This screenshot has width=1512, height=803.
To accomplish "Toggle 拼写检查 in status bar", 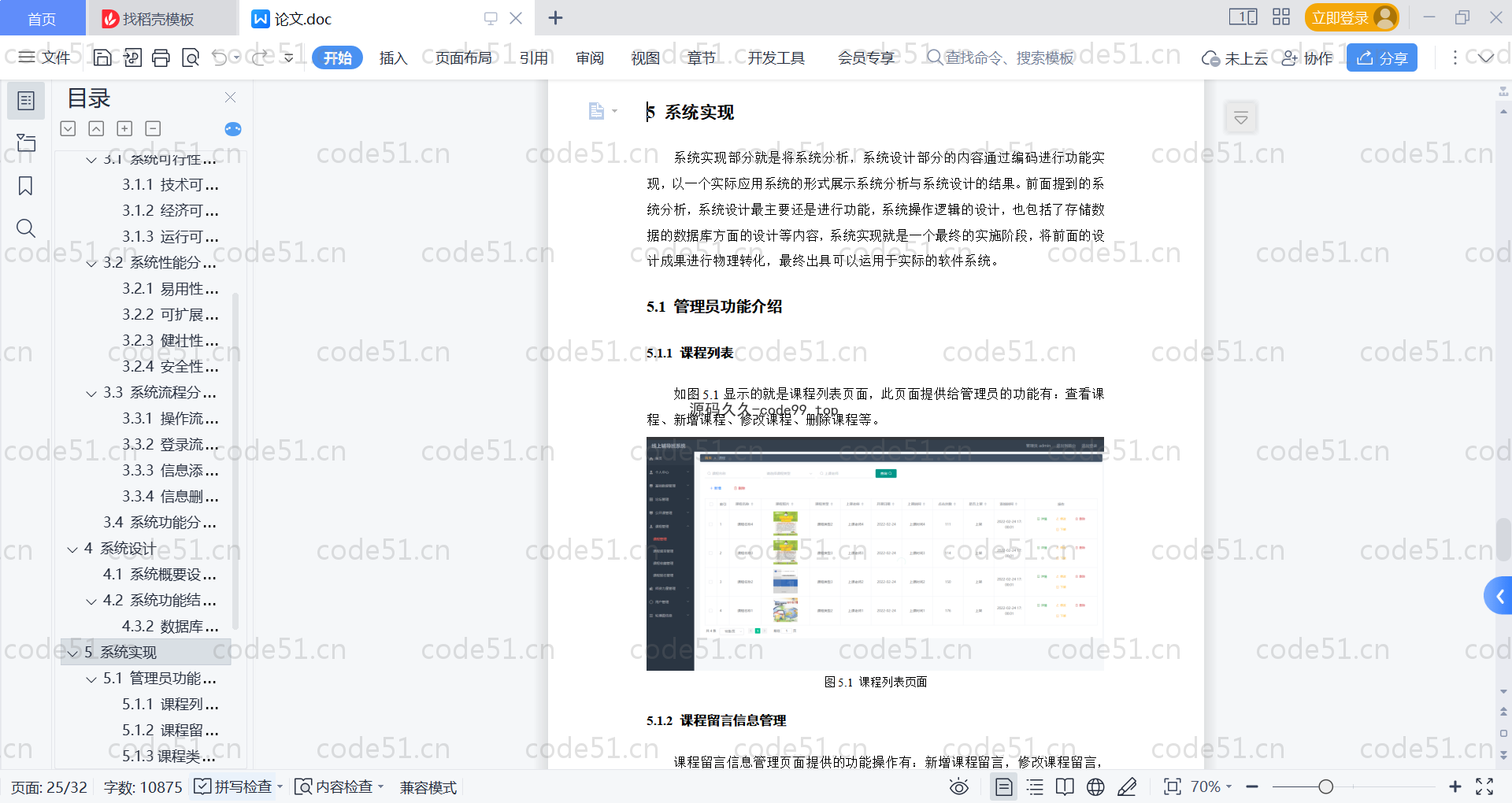I will (238, 786).
